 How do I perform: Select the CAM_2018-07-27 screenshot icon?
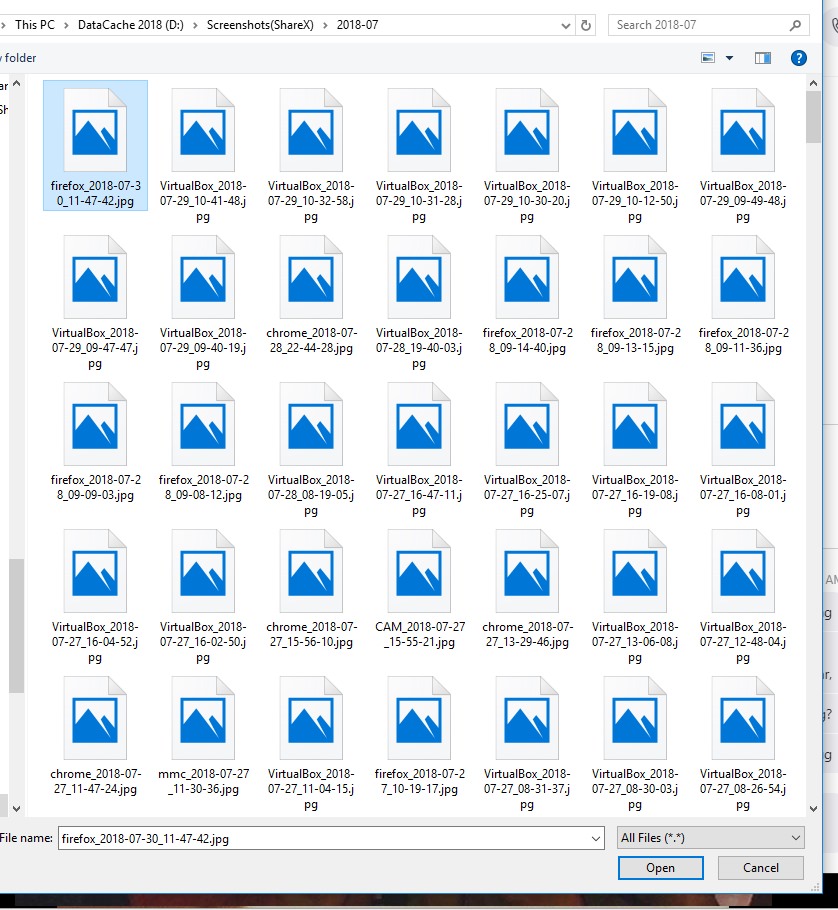coord(419,572)
